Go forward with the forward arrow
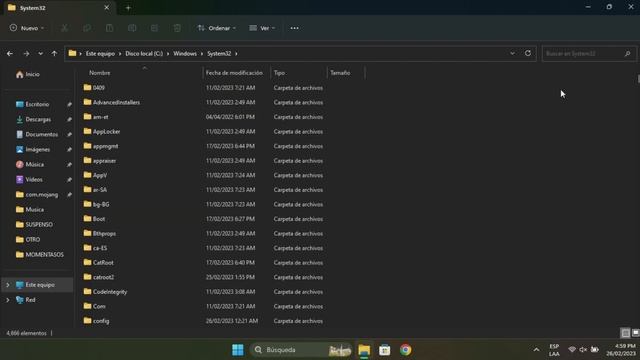The height and width of the screenshot is (360, 640). (x=26, y=53)
